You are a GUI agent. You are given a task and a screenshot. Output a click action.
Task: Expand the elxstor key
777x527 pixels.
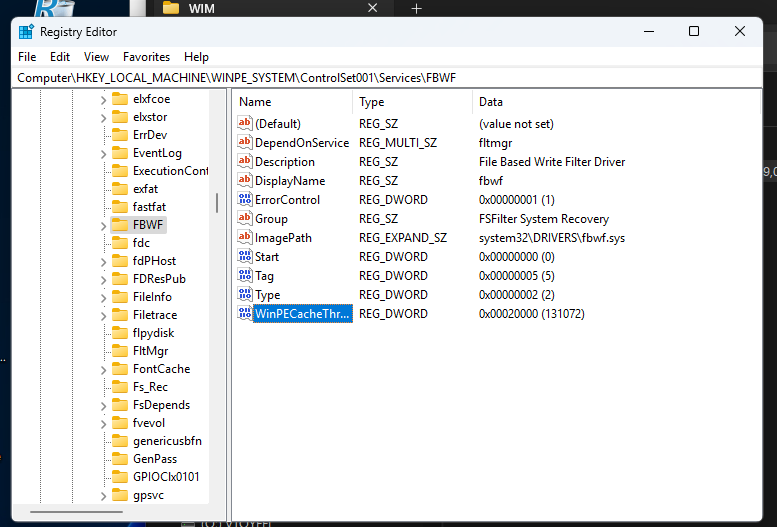click(103, 117)
